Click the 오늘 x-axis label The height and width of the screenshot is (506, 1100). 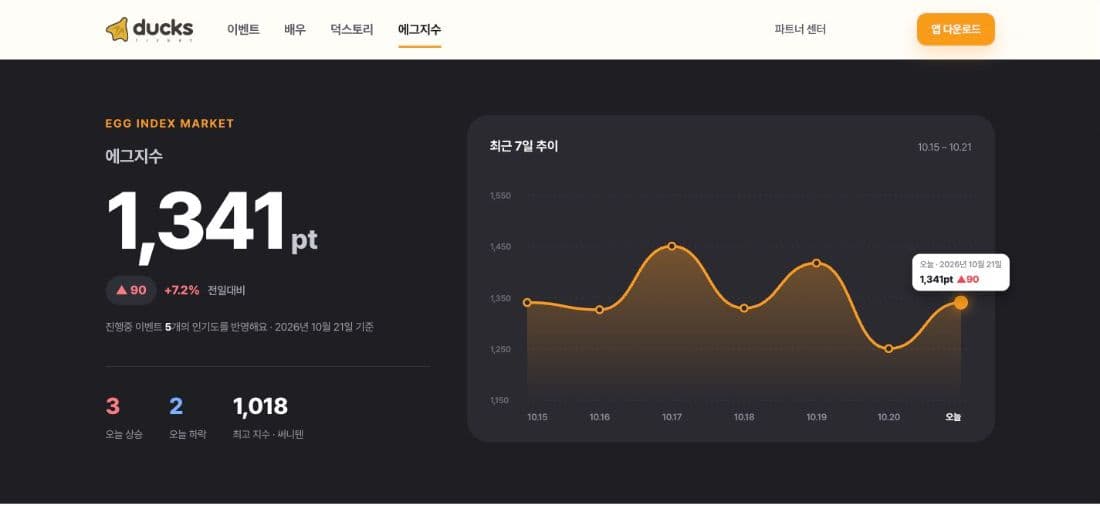pyautogui.click(x=953, y=417)
